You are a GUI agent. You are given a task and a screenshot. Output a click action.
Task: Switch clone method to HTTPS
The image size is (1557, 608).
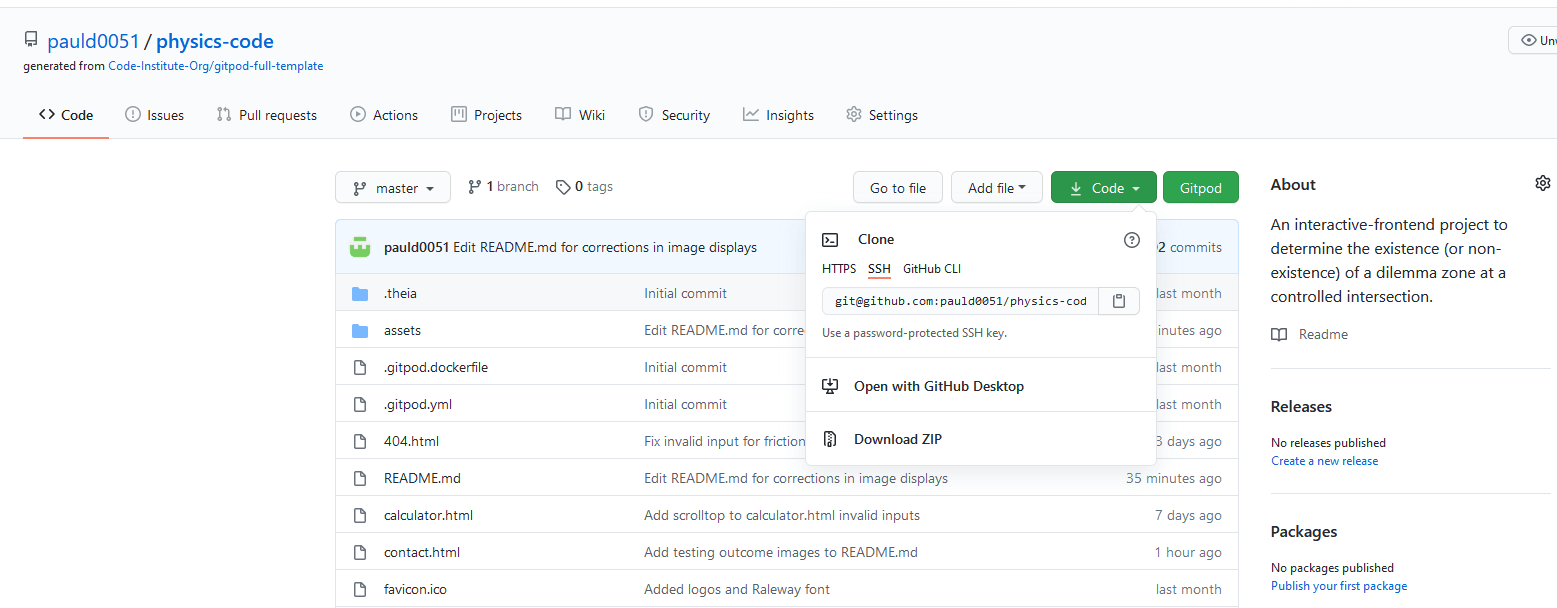pyautogui.click(x=839, y=269)
